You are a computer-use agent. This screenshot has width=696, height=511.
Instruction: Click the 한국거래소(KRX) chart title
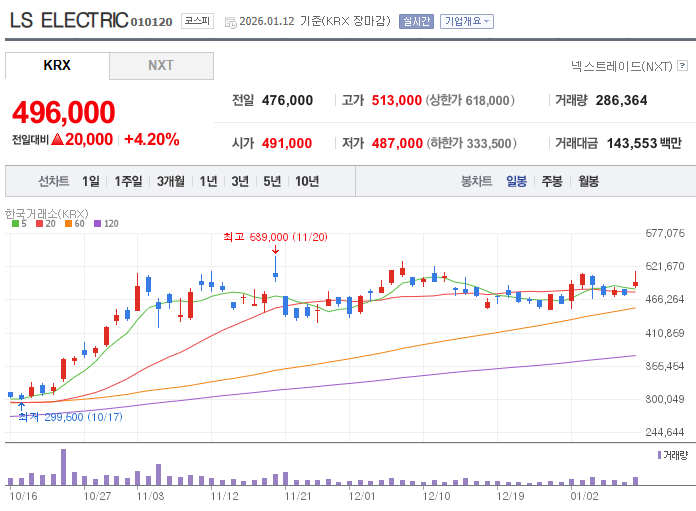(47, 214)
